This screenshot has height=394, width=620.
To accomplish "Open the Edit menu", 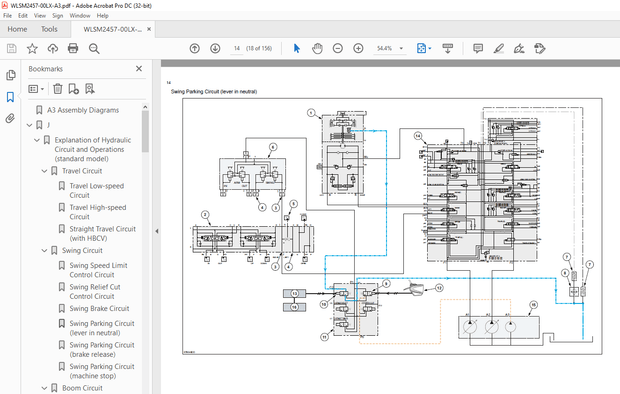I will tap(23, 15).
